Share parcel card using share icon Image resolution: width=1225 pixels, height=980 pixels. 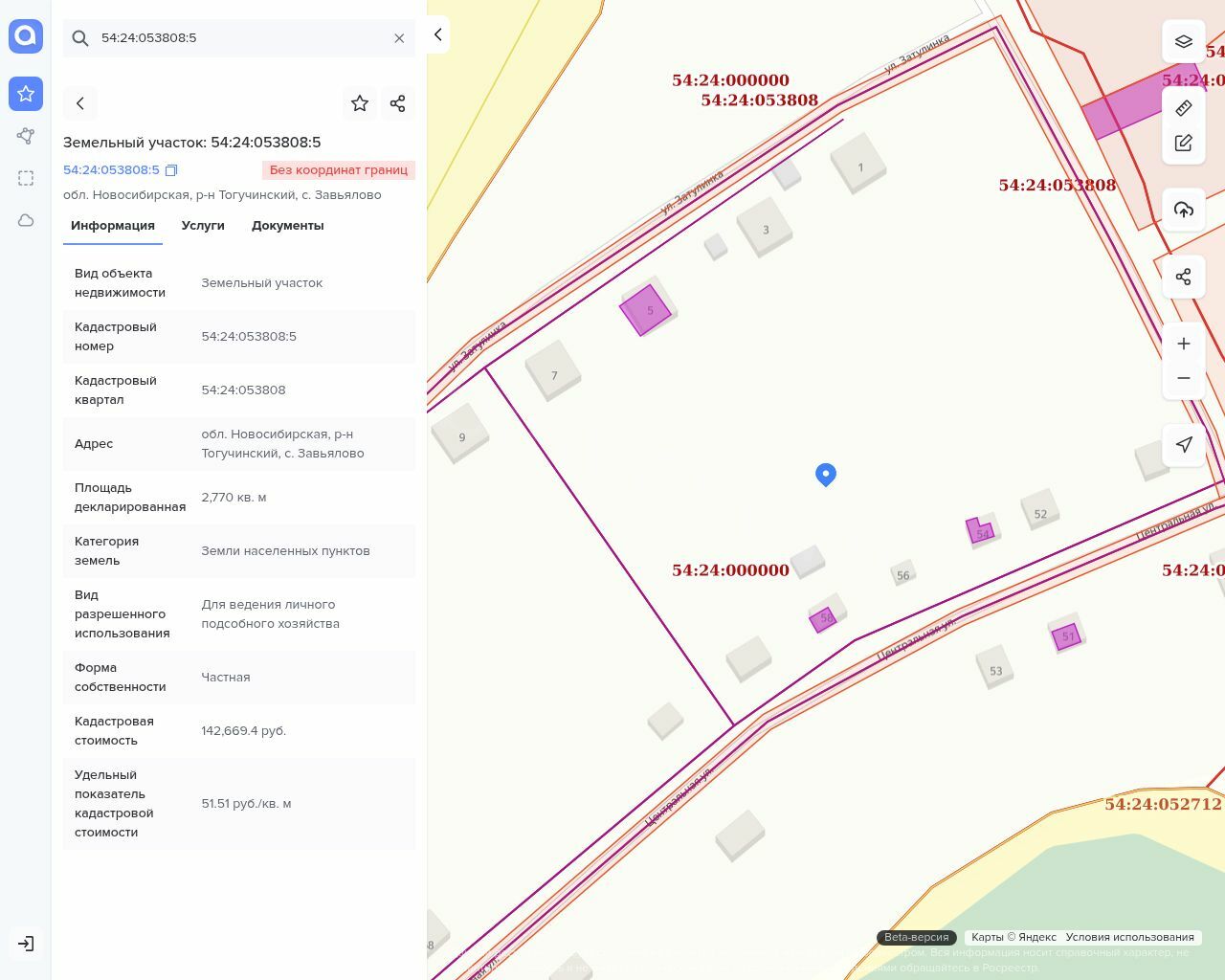tap(398, 103)
